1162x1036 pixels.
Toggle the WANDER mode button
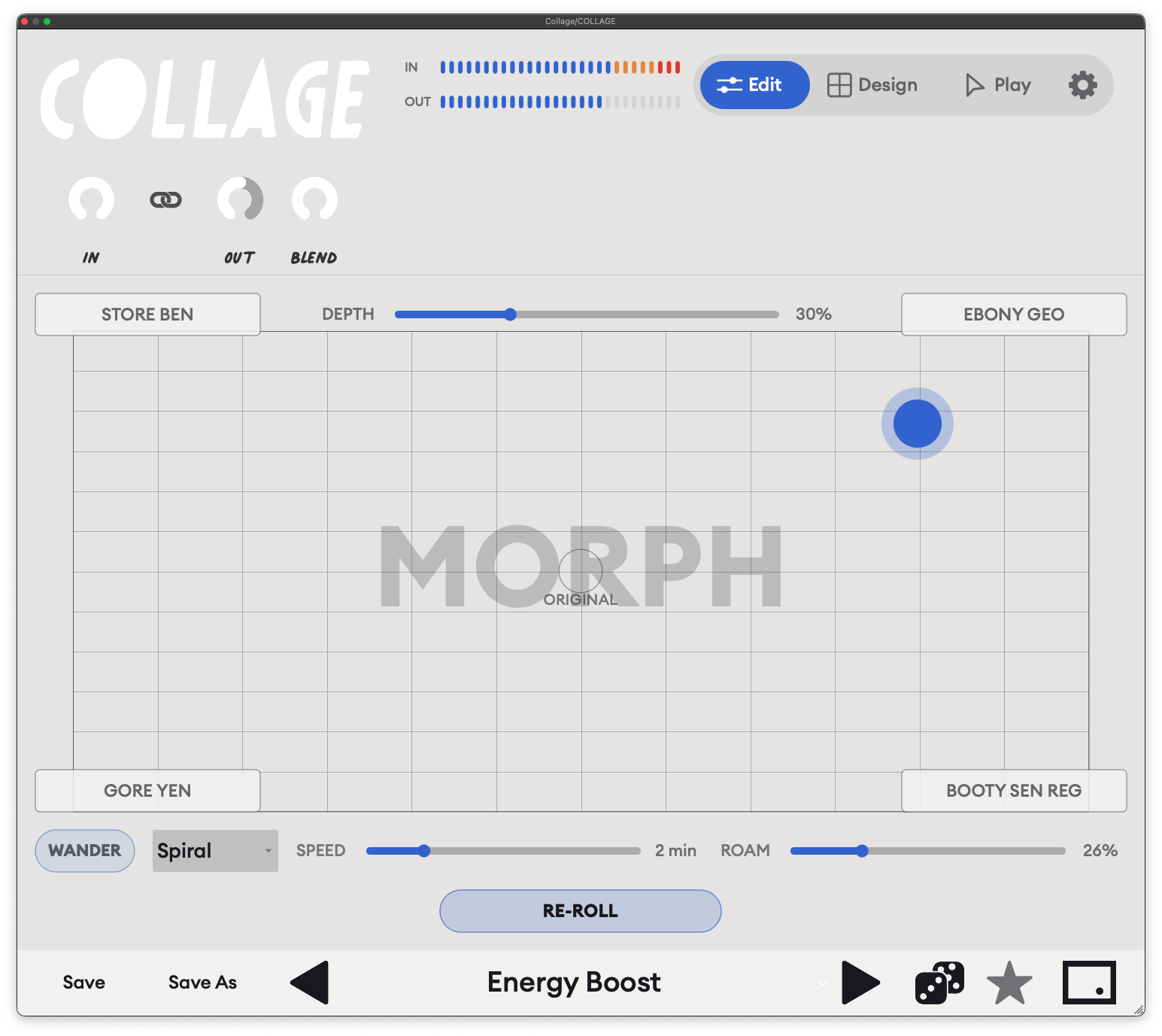[85, 851]
